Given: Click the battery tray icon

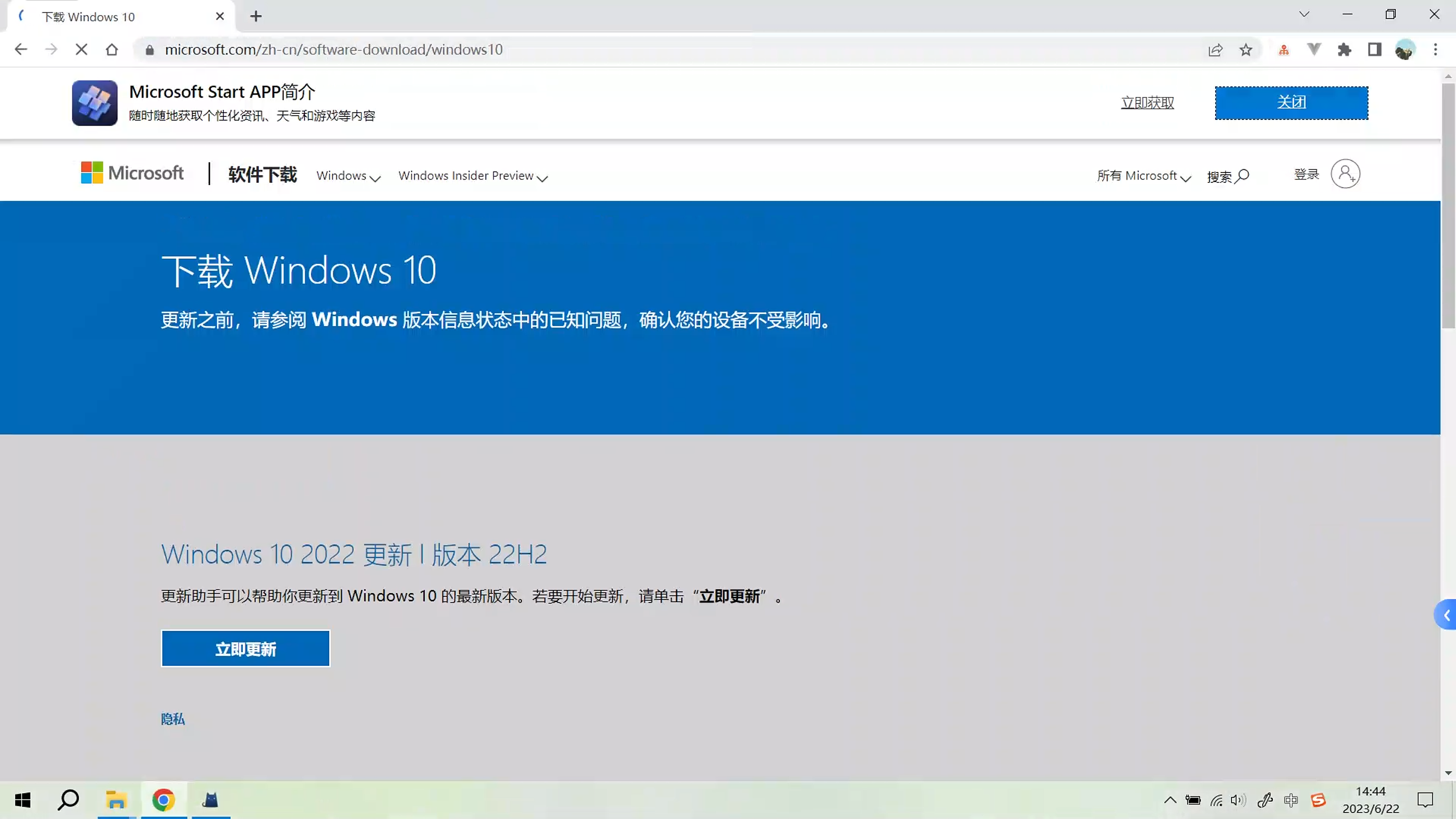Looking at the screenshot, I should (x=1193, y=800).
